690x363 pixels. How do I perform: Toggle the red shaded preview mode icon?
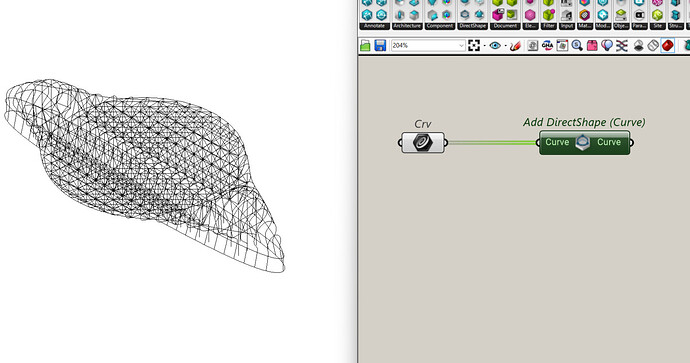(x=668, y=45)
